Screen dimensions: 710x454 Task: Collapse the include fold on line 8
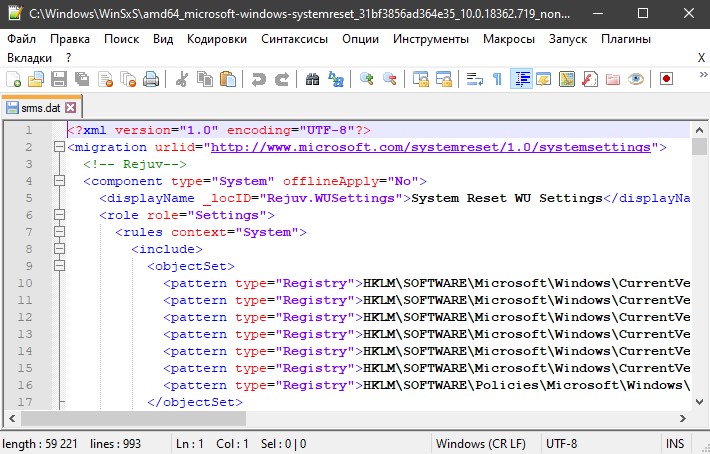point(59,249)
